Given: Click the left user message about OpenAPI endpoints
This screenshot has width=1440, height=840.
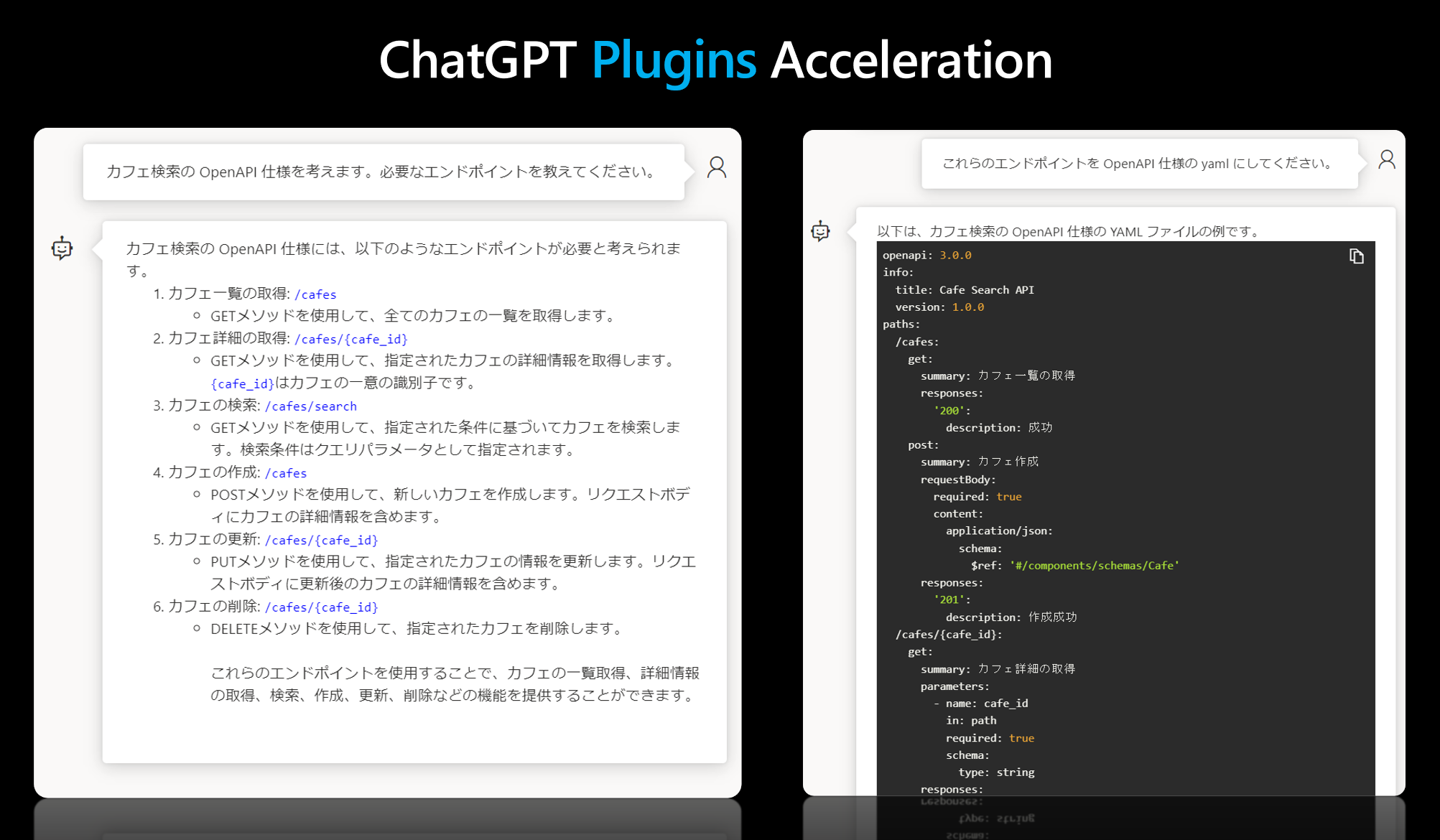Looking at the screenshot, I should [383, 172].
